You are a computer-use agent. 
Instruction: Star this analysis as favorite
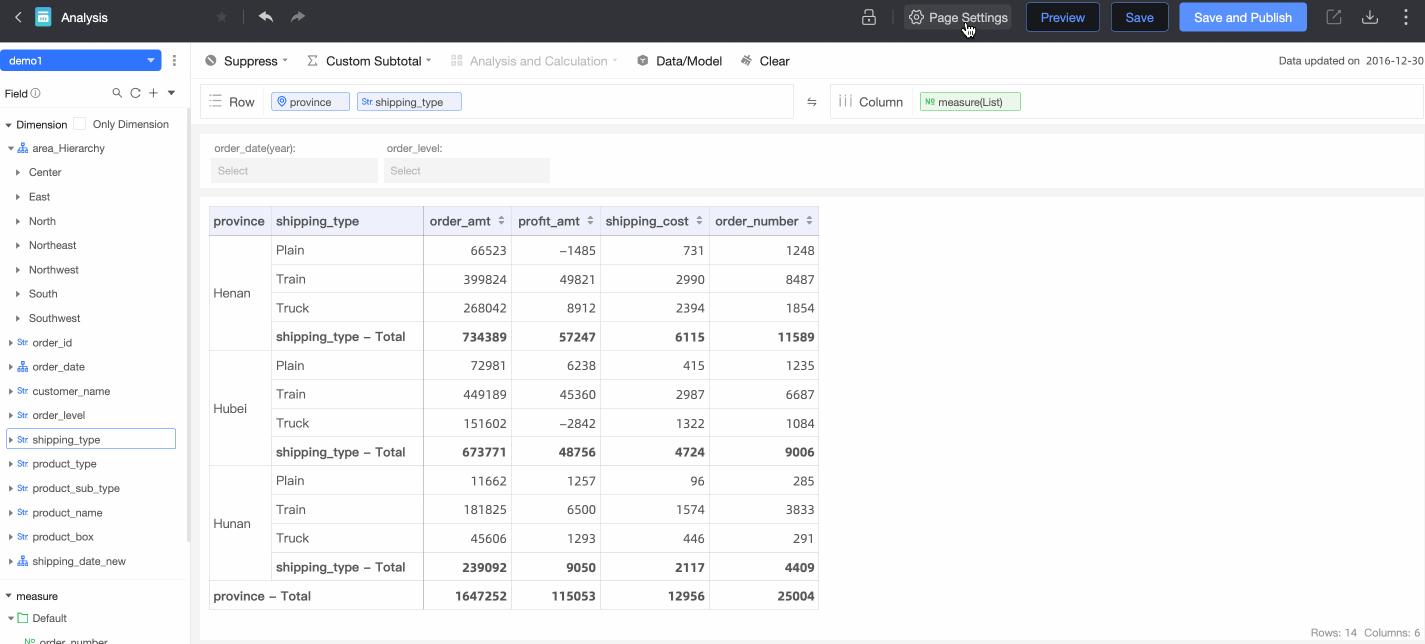(222, 17)
